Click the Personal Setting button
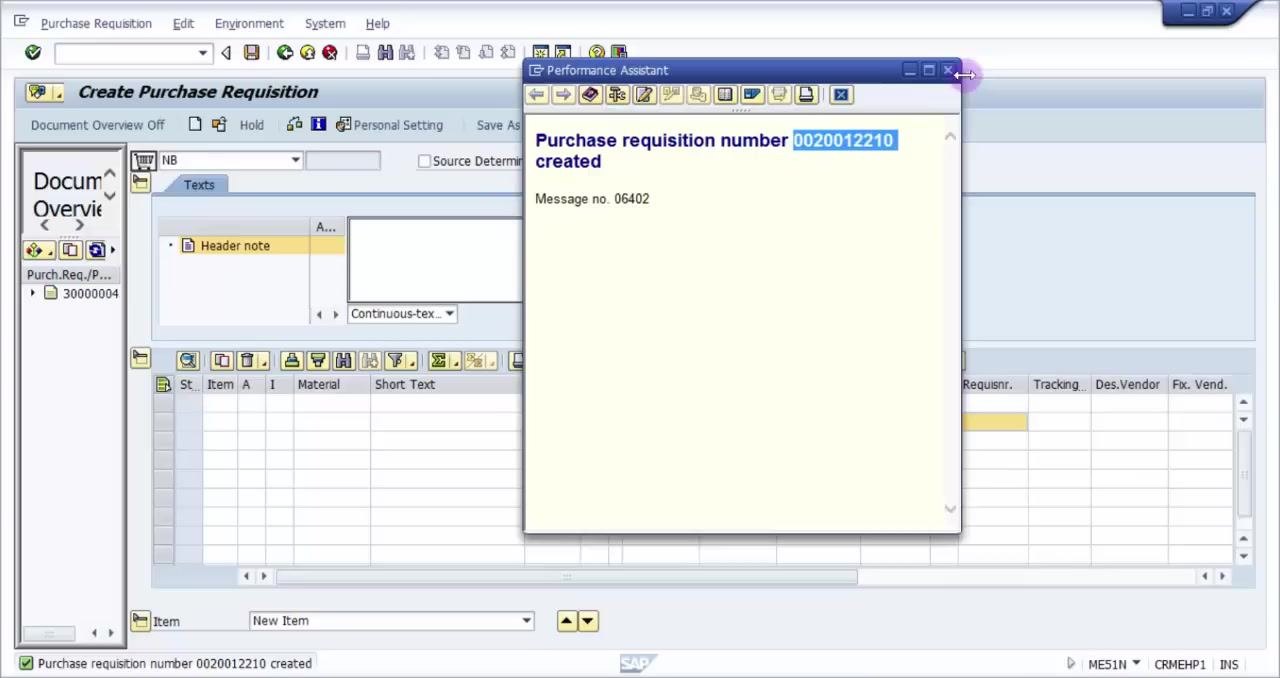This screenshot has width=1280, height=678. (389, 125)
